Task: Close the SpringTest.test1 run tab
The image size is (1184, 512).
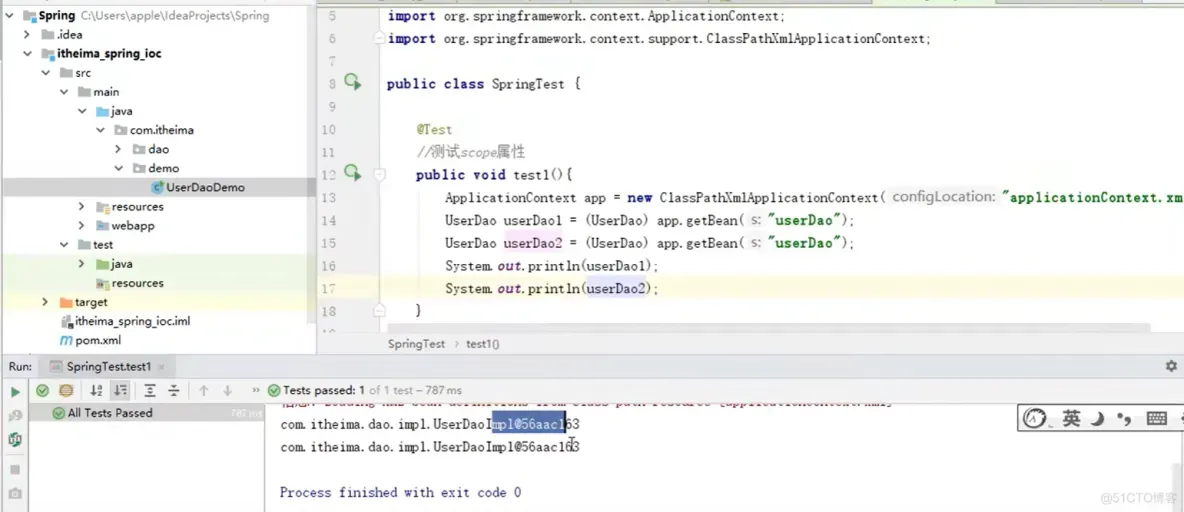Action: click(x=161, y=367)
